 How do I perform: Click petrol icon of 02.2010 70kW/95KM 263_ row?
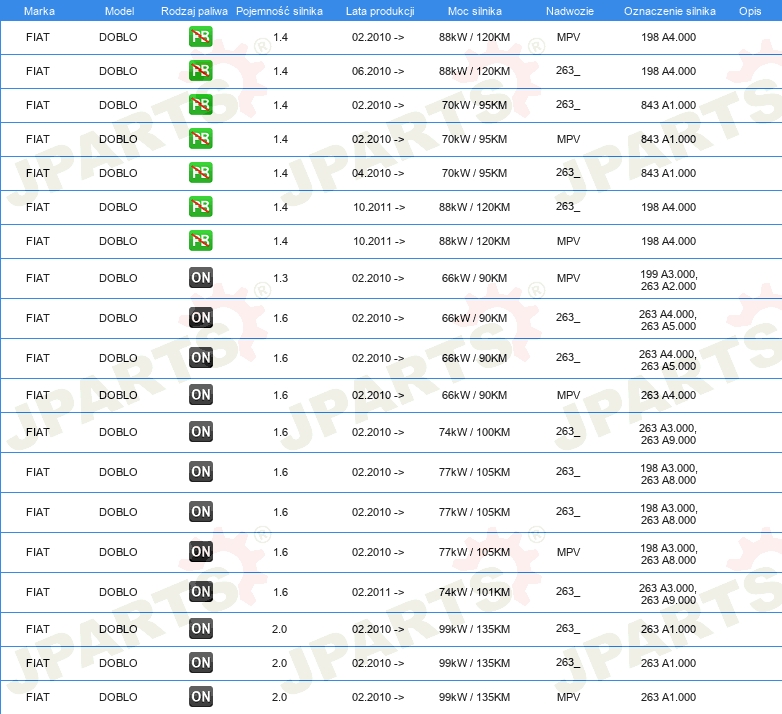tap(200, 105)
